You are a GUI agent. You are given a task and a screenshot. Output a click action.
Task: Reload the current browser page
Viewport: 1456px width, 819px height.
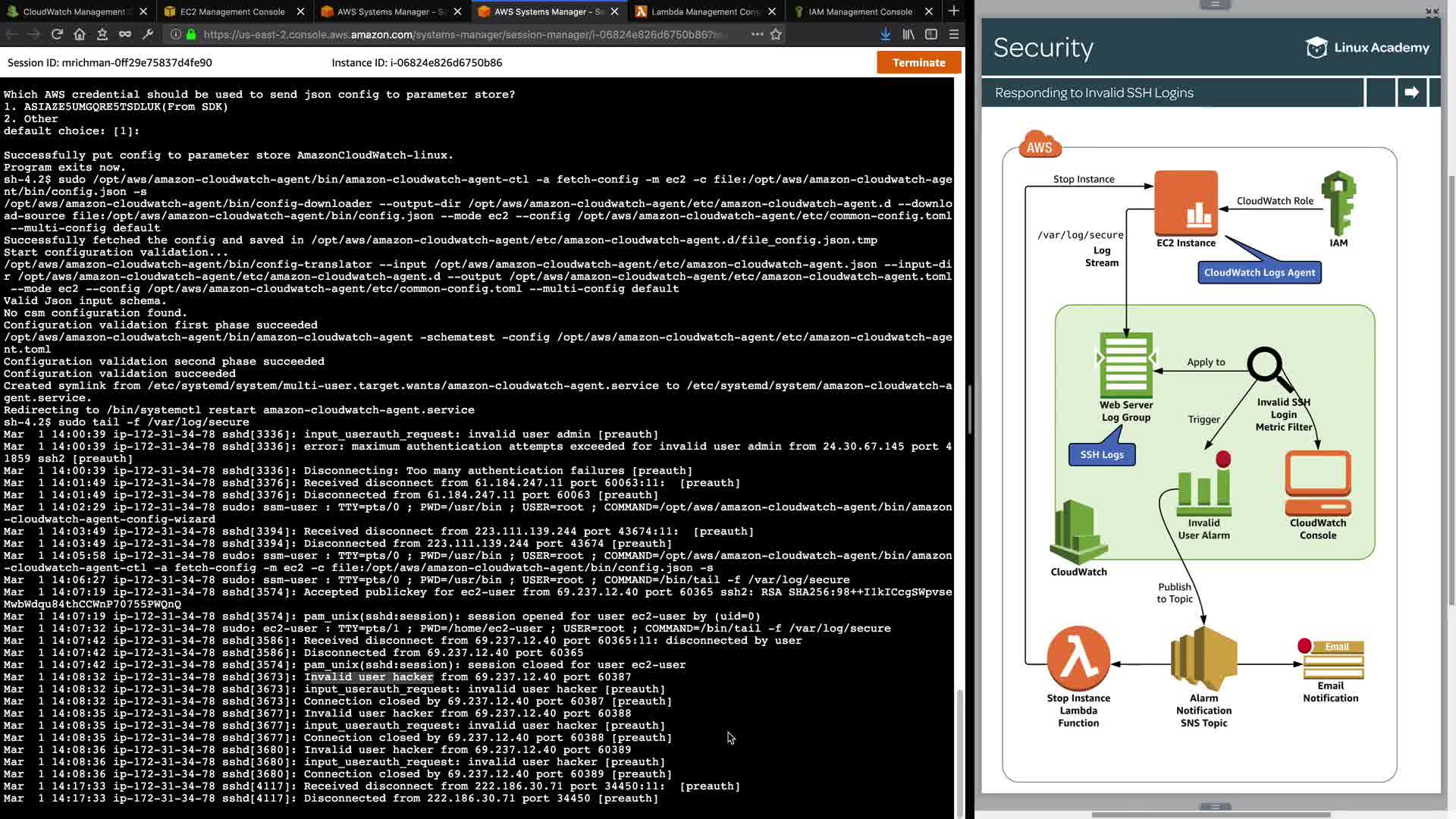point(57,34)
